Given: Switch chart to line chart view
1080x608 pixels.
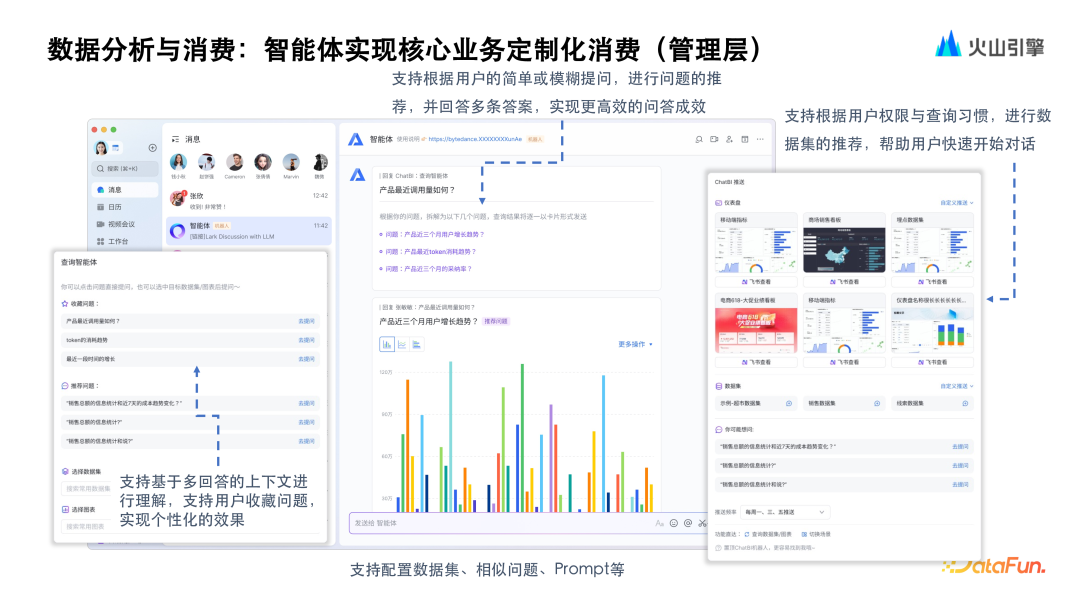Looking at the screenshot, I should click(x=402, y=344).
